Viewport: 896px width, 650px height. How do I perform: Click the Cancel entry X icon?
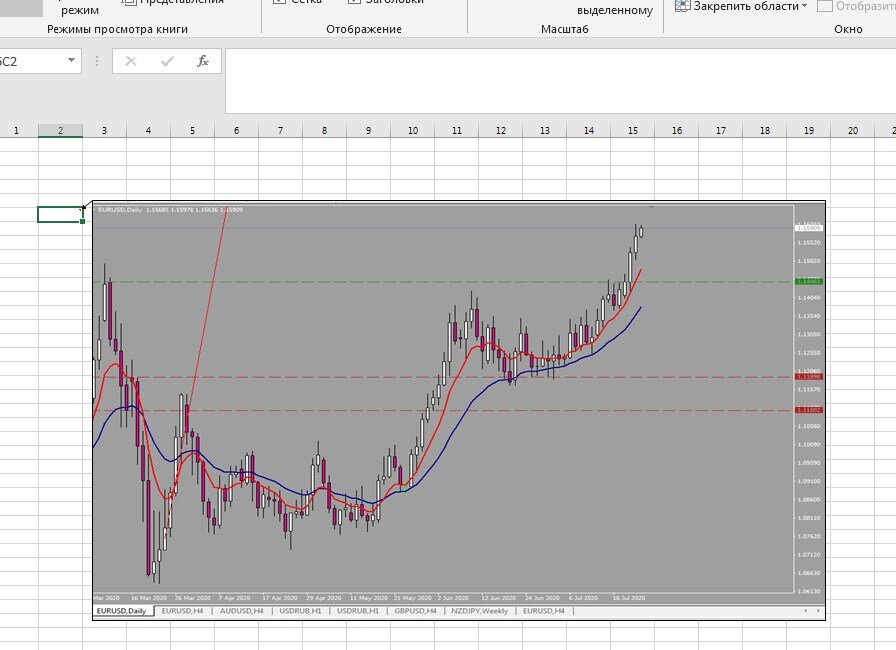131,61
